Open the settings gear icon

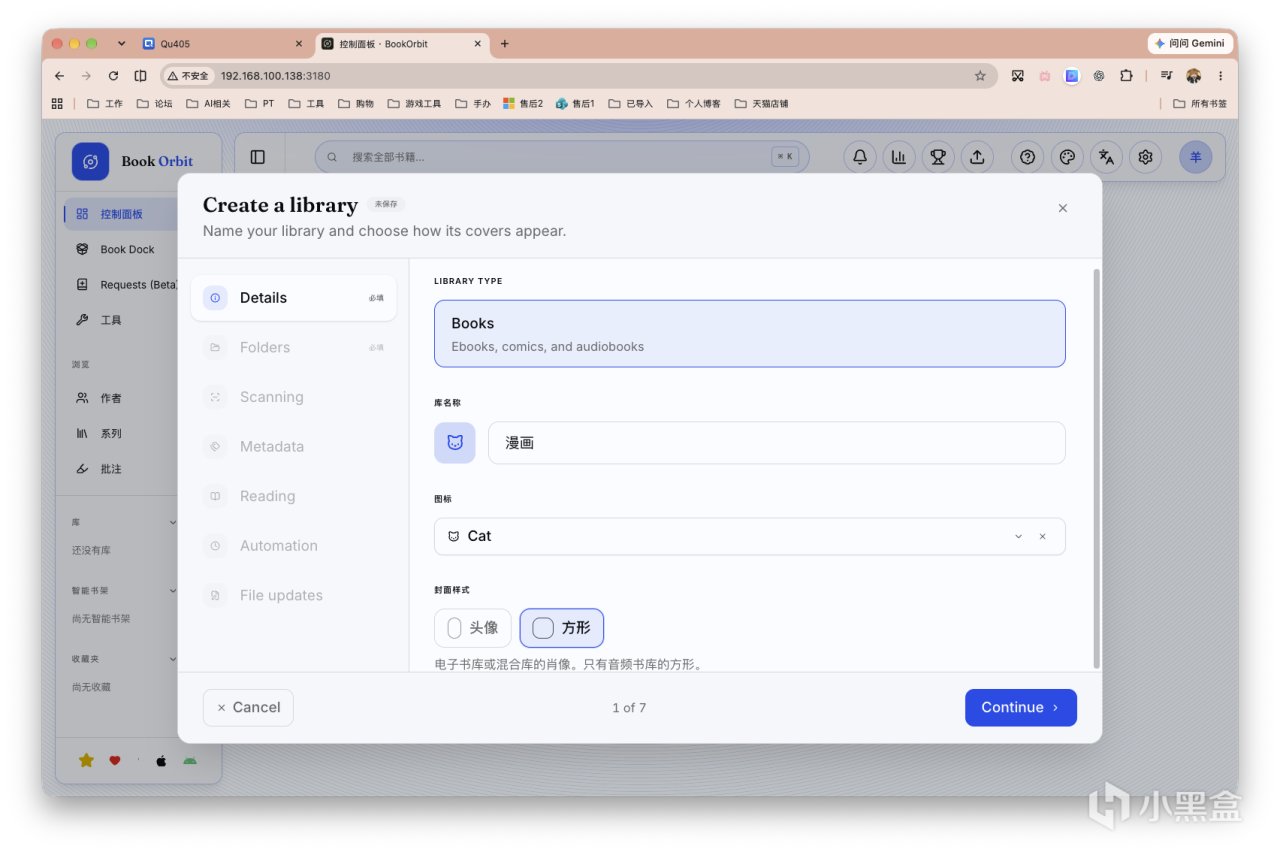1146,157
